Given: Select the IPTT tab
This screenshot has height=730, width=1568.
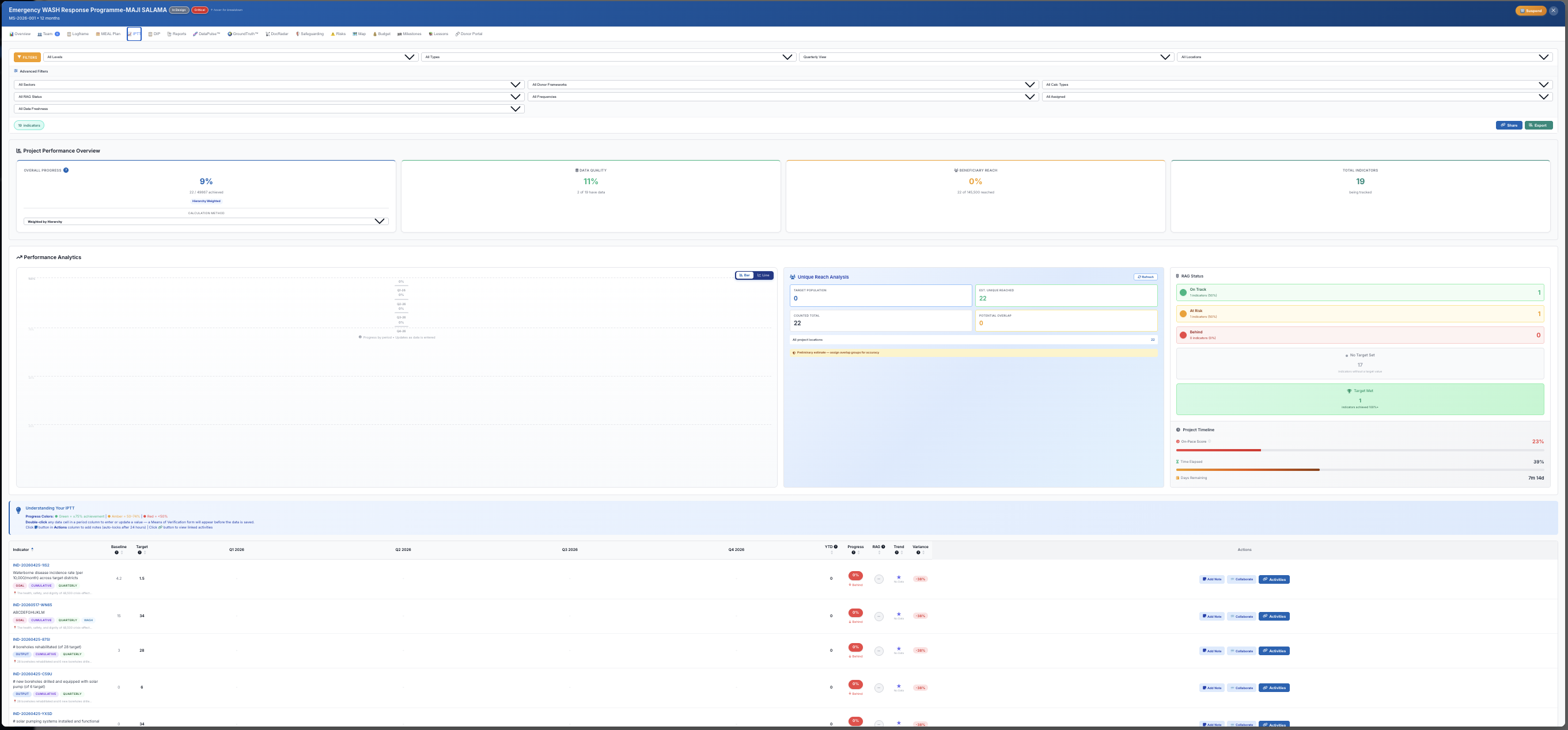Looking at the screenshot, I should click(x=135, y=34).
